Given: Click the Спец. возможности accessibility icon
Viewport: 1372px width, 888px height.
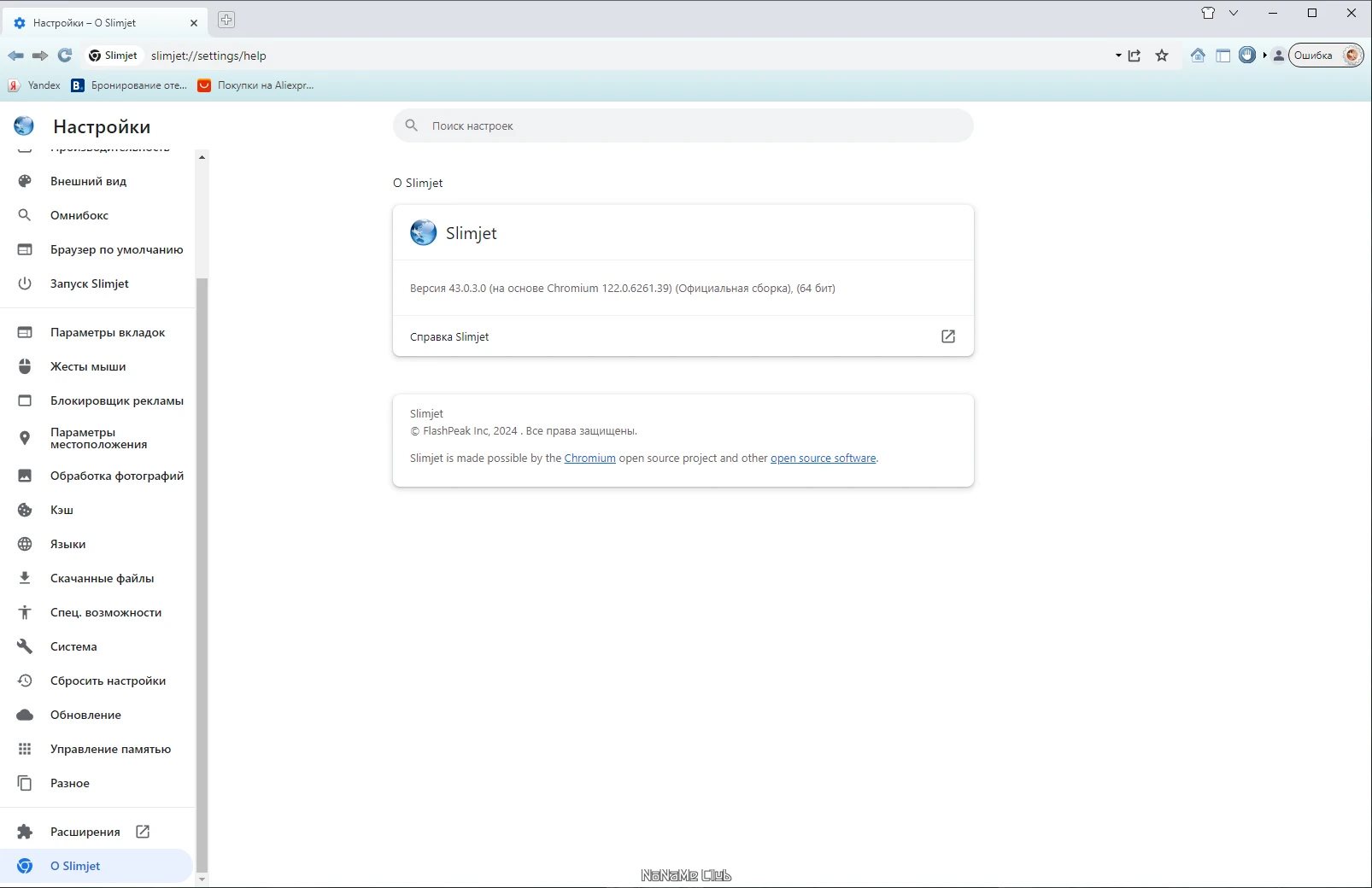Looking at the screenshot, I should pyautogui.click(x=25, y=612).
